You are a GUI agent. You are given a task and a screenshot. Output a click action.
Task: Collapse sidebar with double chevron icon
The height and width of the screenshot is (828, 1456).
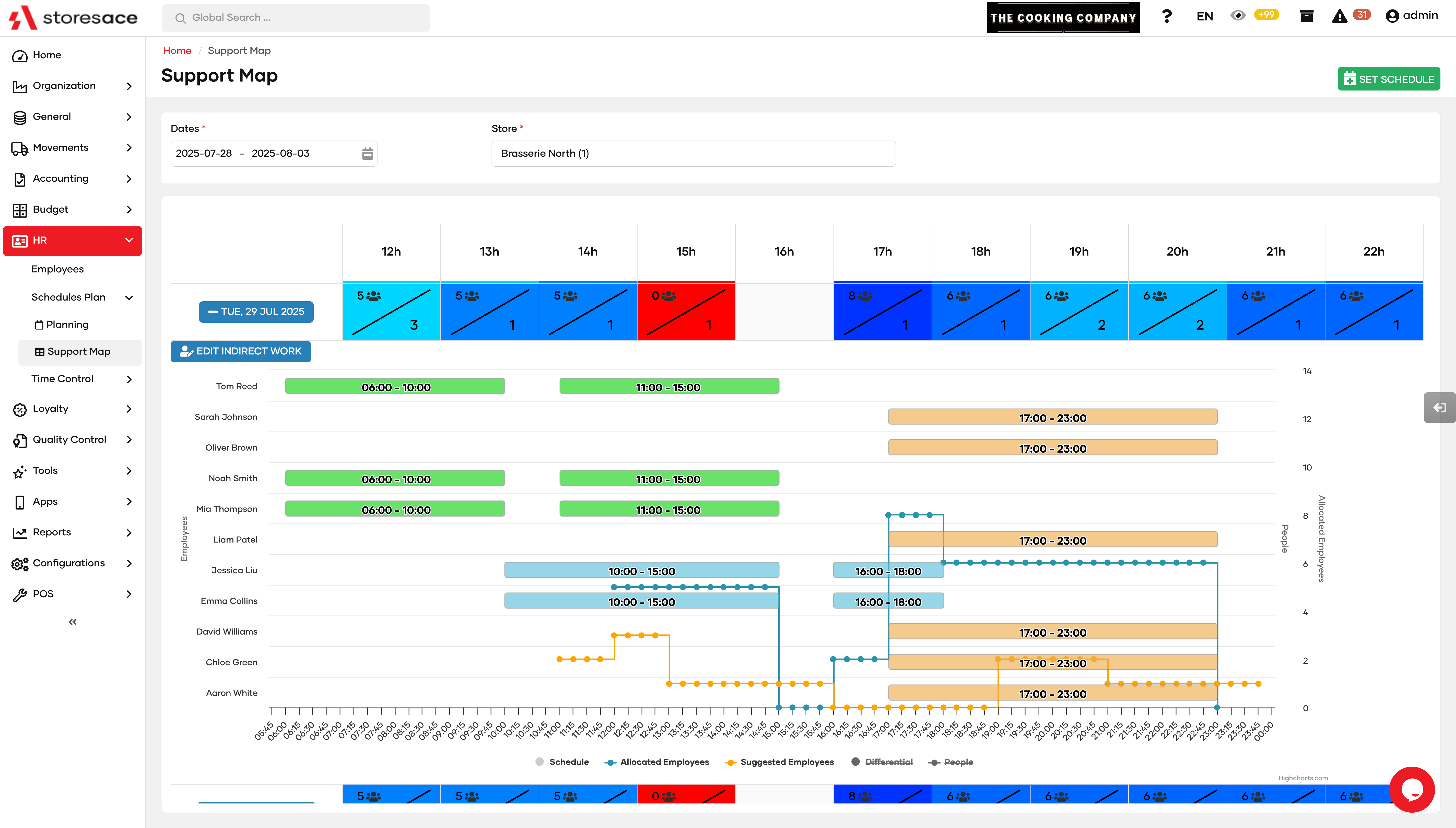(73, 622)
